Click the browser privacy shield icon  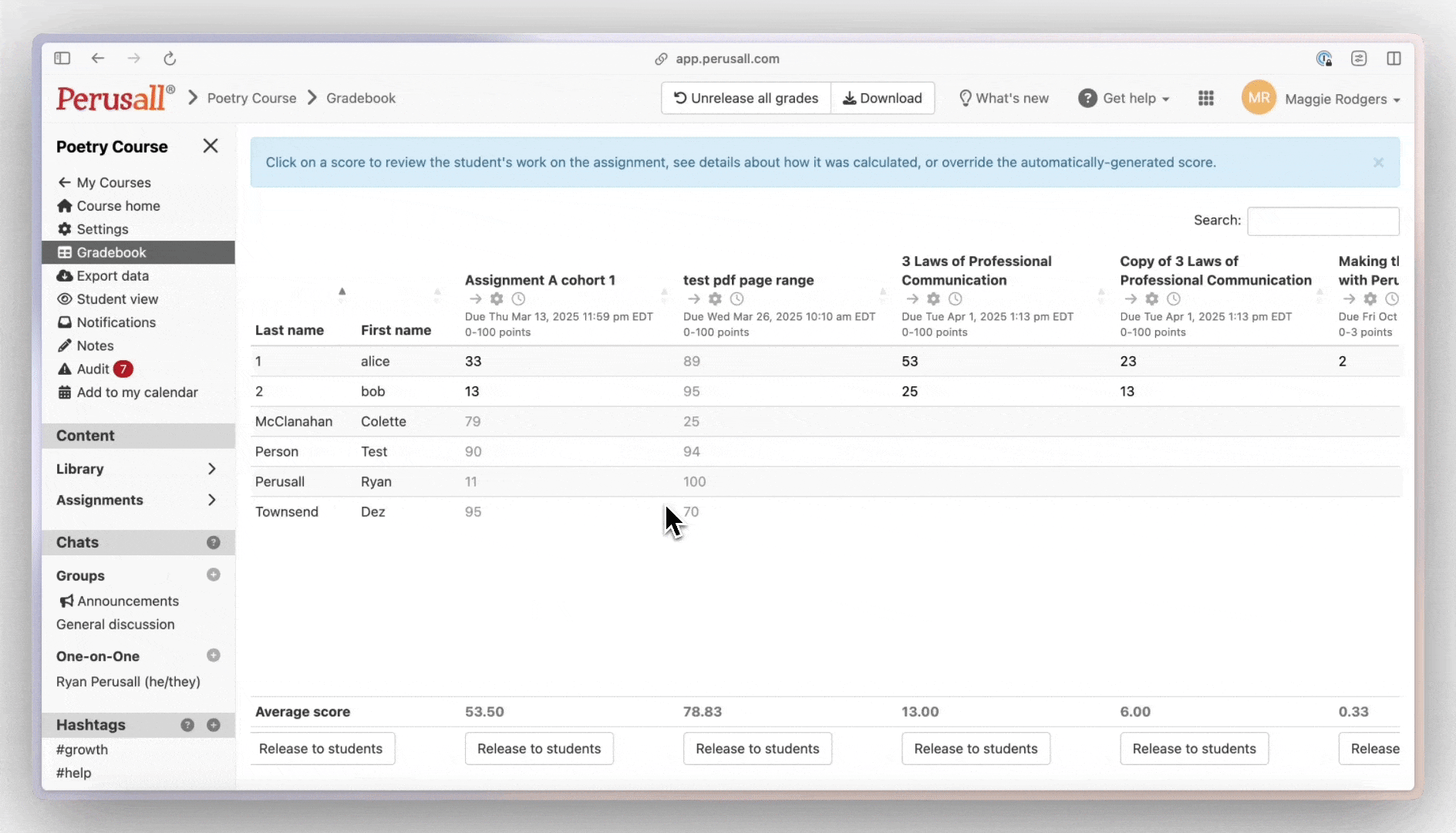1324,58
